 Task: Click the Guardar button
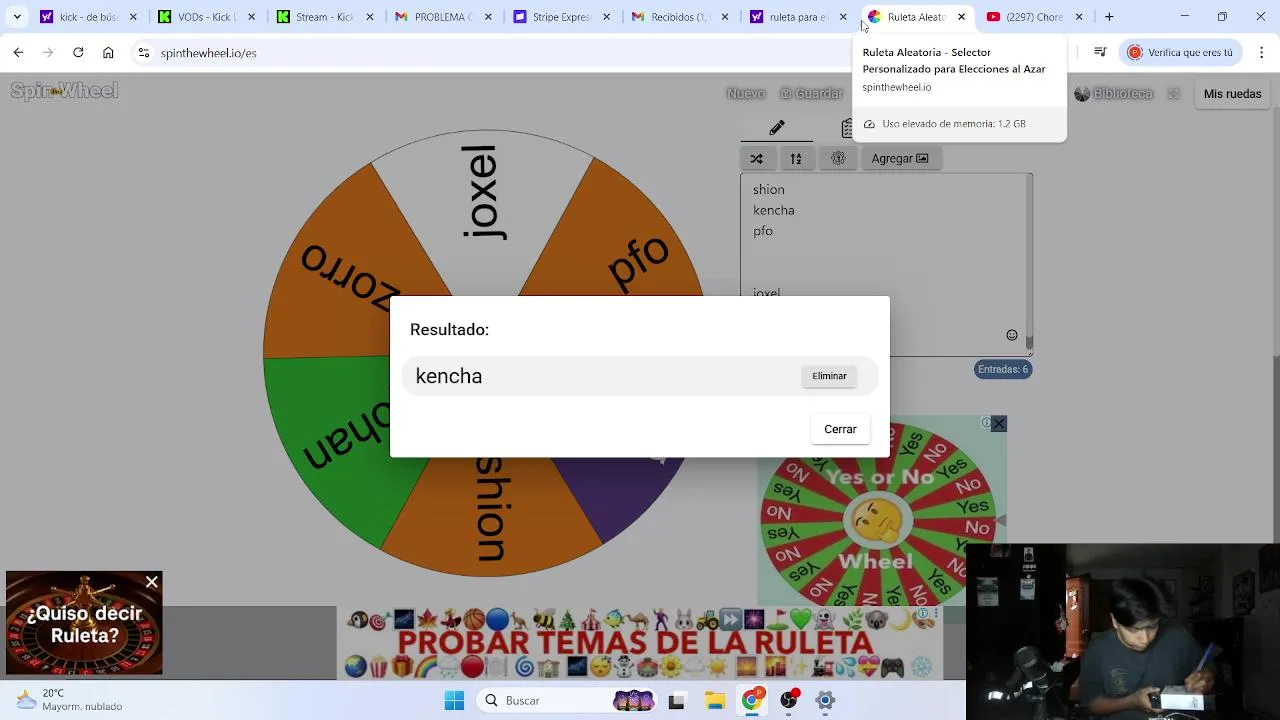click(811, 93)
